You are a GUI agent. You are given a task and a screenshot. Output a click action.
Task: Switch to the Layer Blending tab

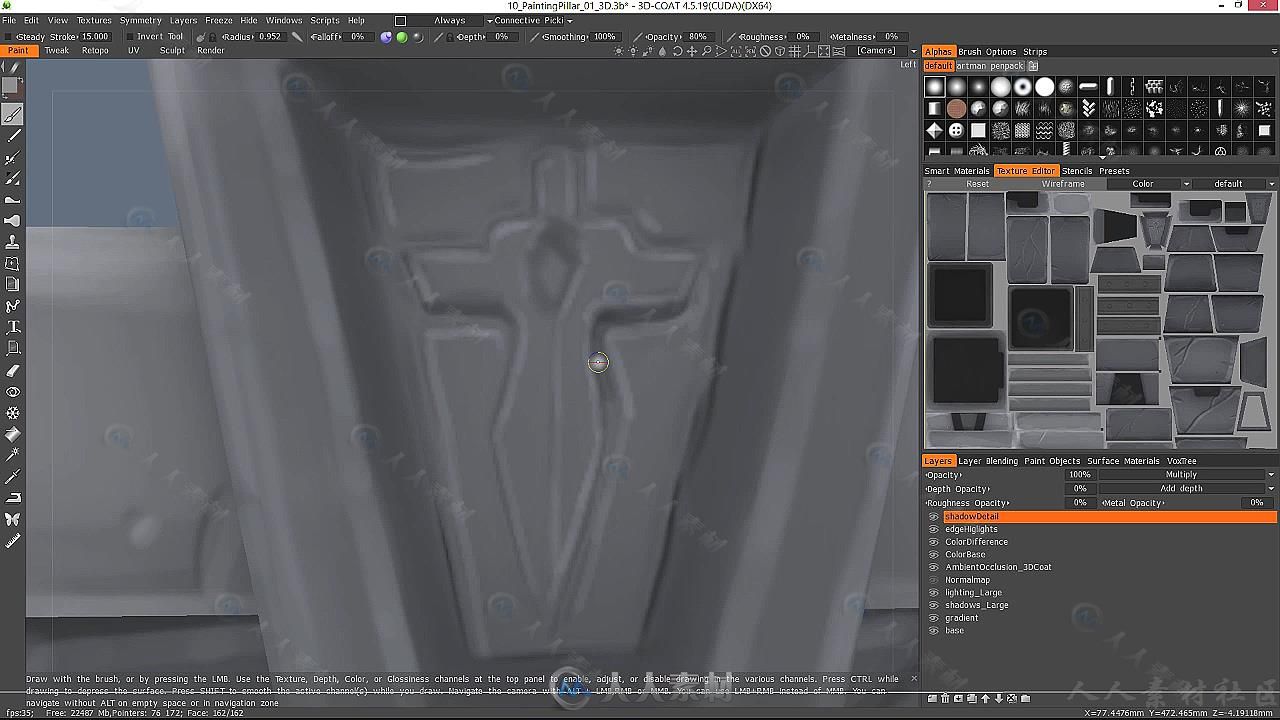[x=988, y=461]
